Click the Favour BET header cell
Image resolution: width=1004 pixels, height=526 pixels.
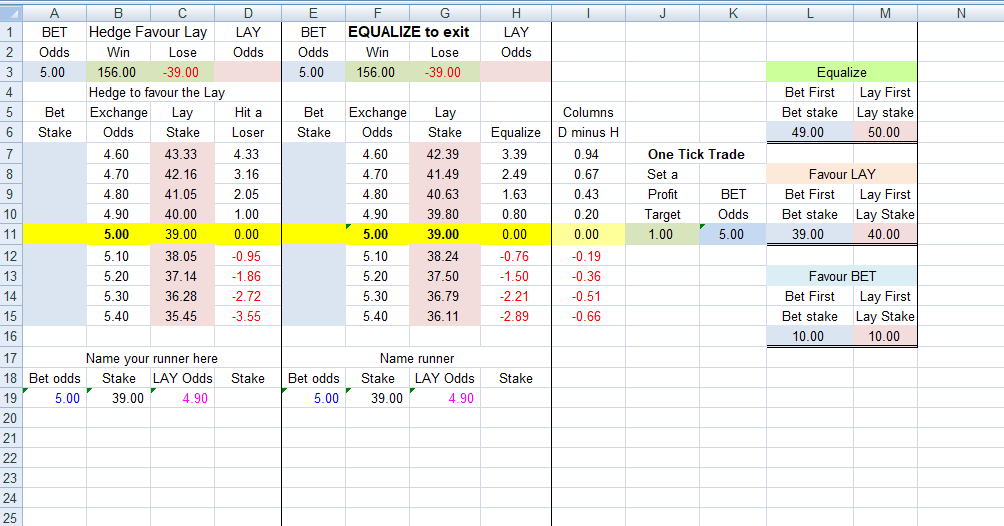click(x=841, y=276)
